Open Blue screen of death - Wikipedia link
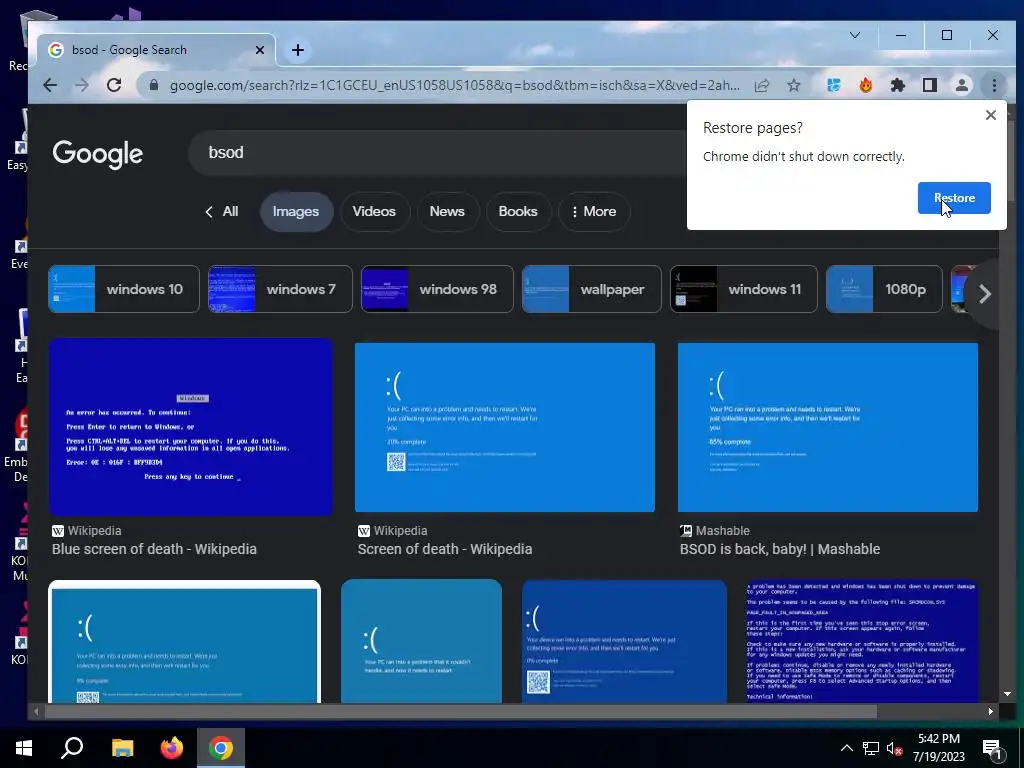Screen dimensions: 1024x768 tap(154, 549)
